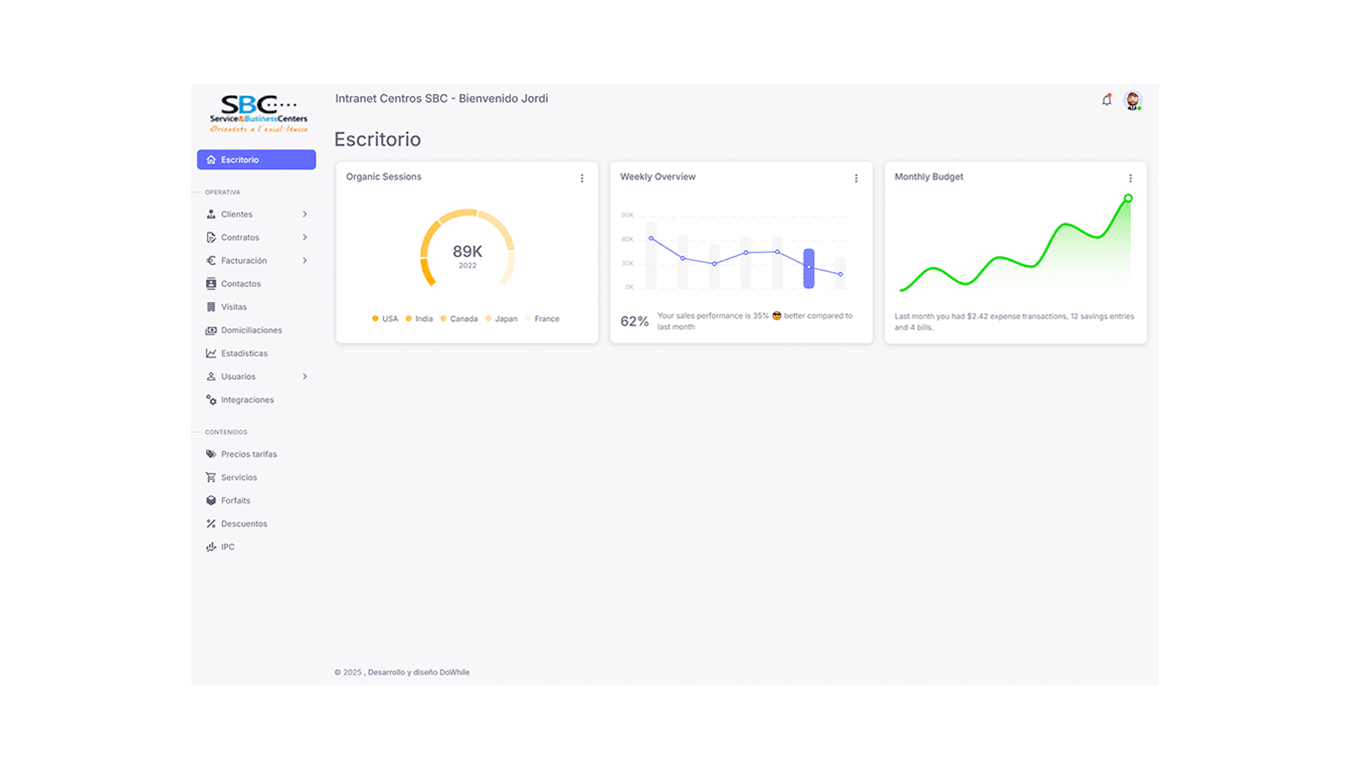Expand the Facturación submenu chevron

click(x=305, y=261)
